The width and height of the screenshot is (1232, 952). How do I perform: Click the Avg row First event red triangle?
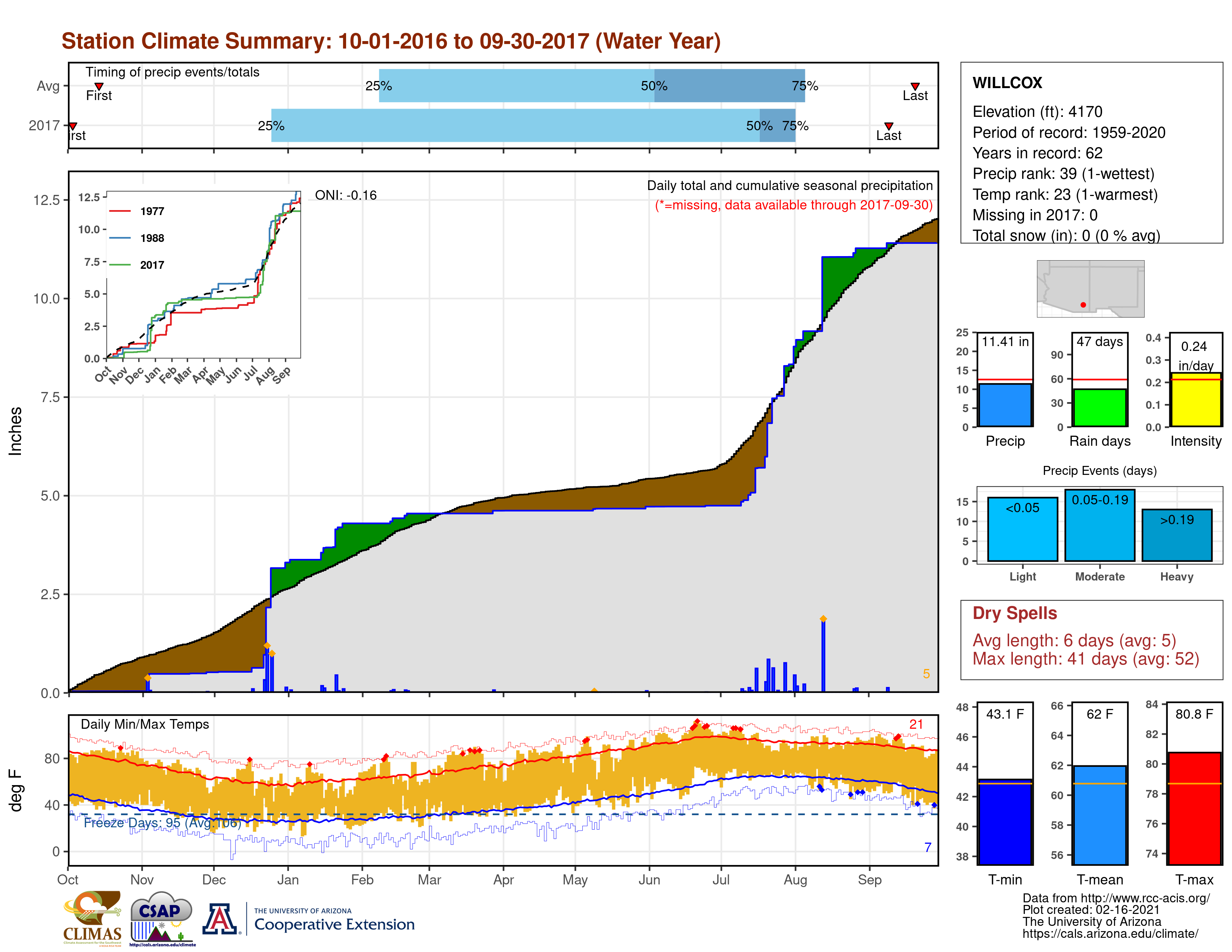(x=99, y=86)
